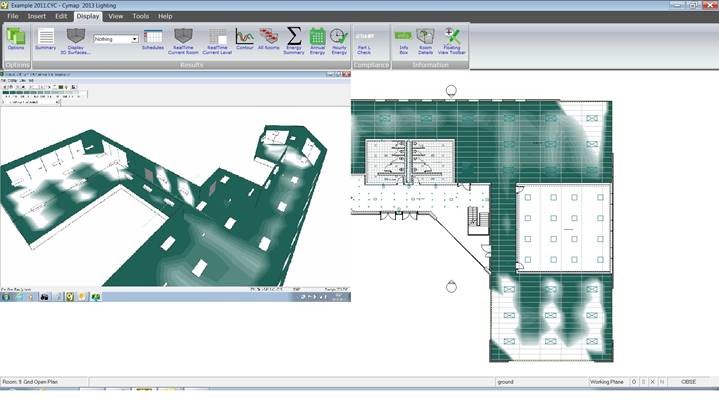Click 'Room: 8 Gnd Open Plan' status text
The height and width of the screenshot is (405, 719).
point(30,382)
